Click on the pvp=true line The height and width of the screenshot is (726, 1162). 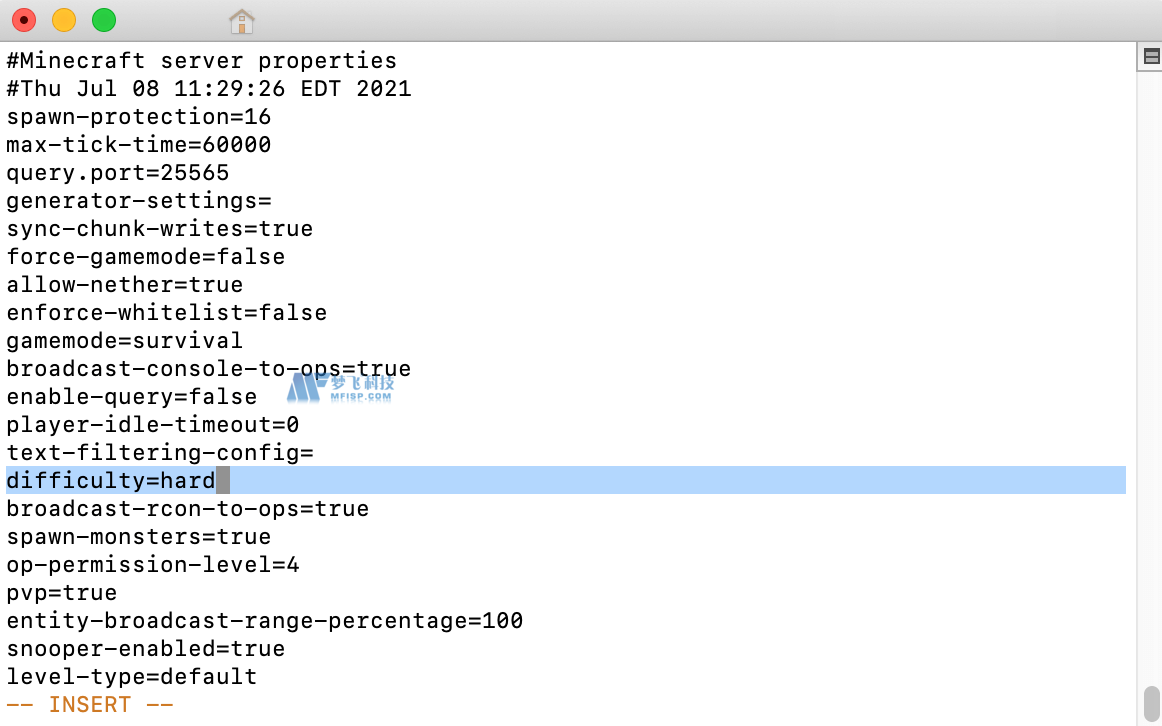pyautogui.click(x=62, y=593)
